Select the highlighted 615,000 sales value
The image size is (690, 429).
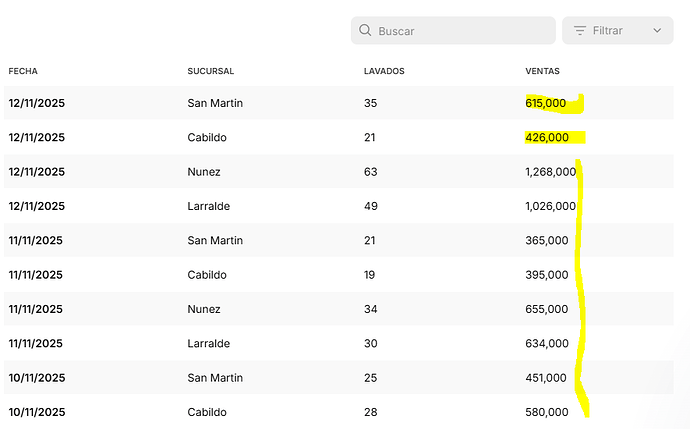click(x=546, y=103)
